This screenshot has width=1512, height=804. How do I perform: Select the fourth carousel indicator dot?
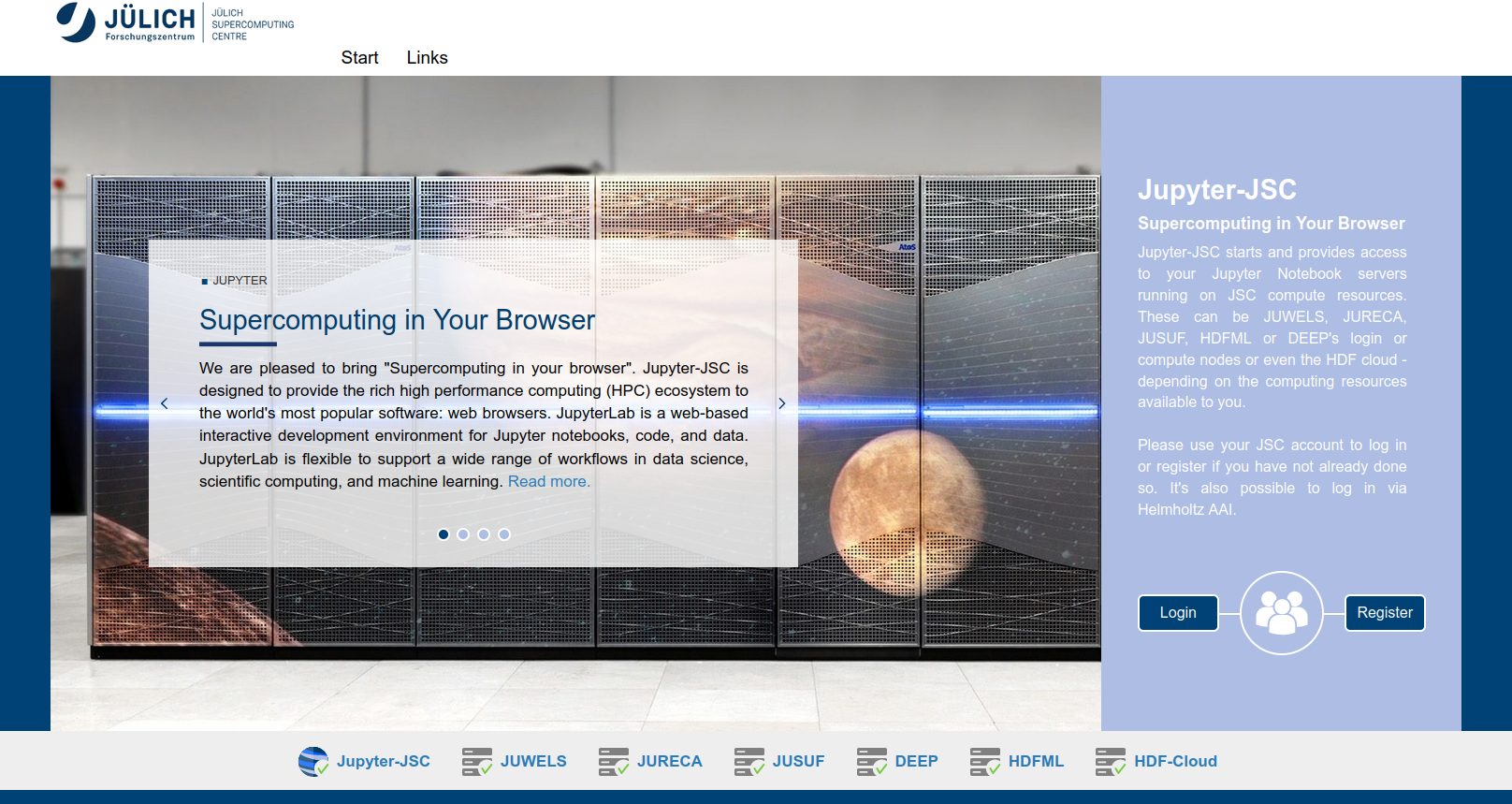click(504, 534)
